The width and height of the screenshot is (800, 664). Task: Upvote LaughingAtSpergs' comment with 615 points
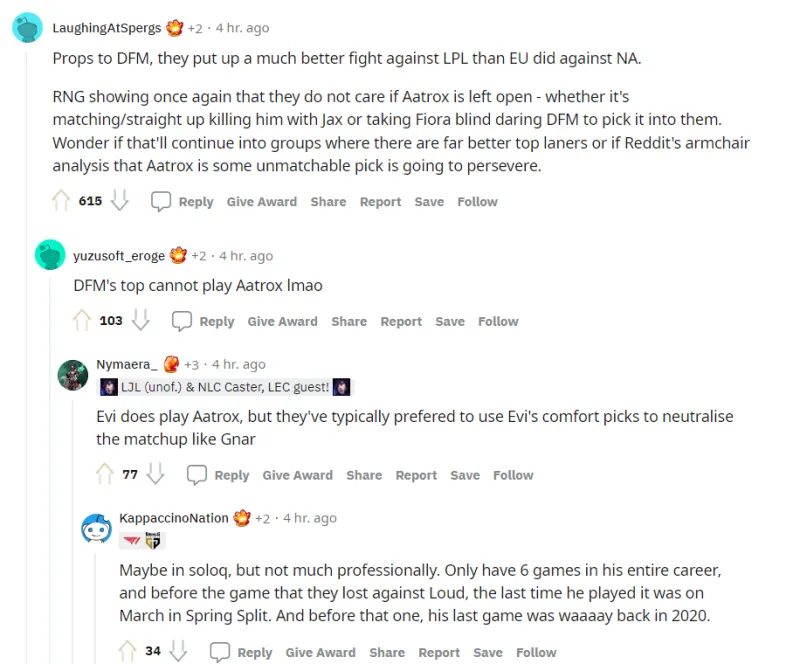[x=61, y=201]
